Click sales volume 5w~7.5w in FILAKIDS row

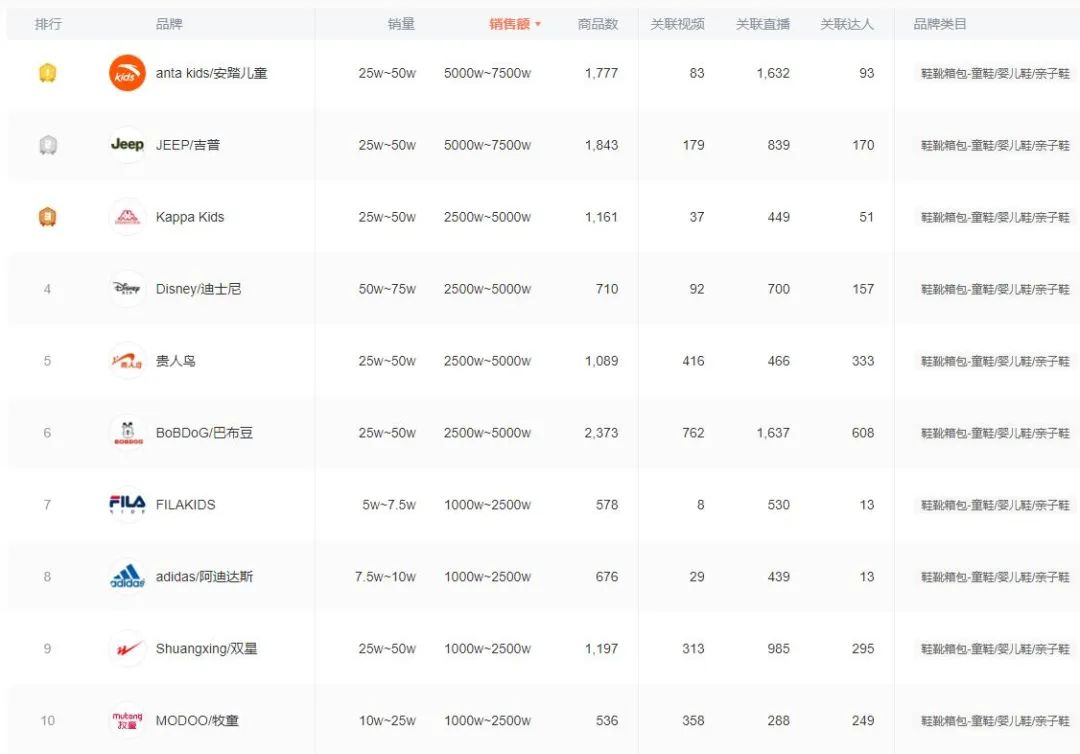click(389, 505)
